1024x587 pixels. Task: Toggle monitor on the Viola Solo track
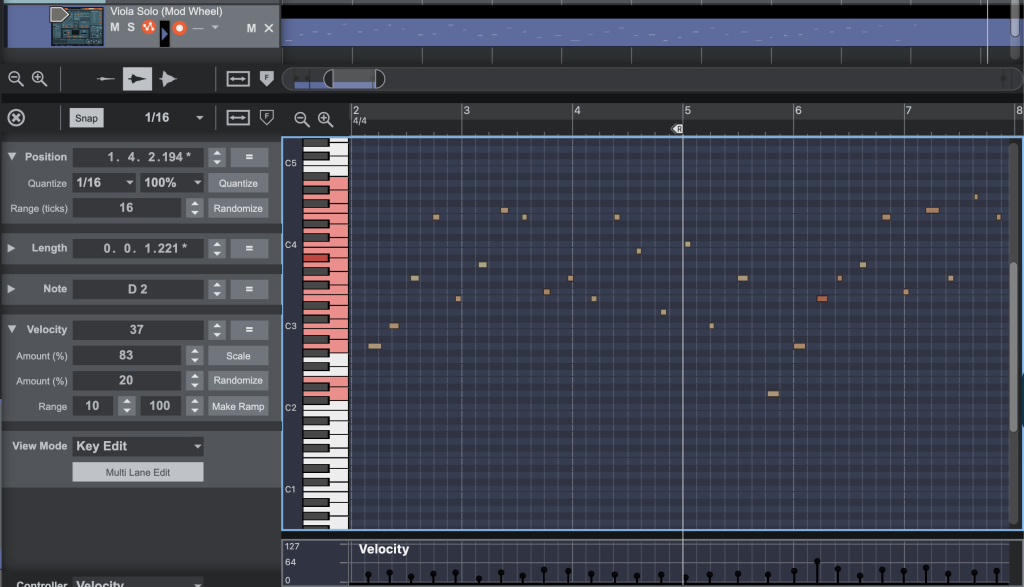pyautogui.click(x=165, y=33)
